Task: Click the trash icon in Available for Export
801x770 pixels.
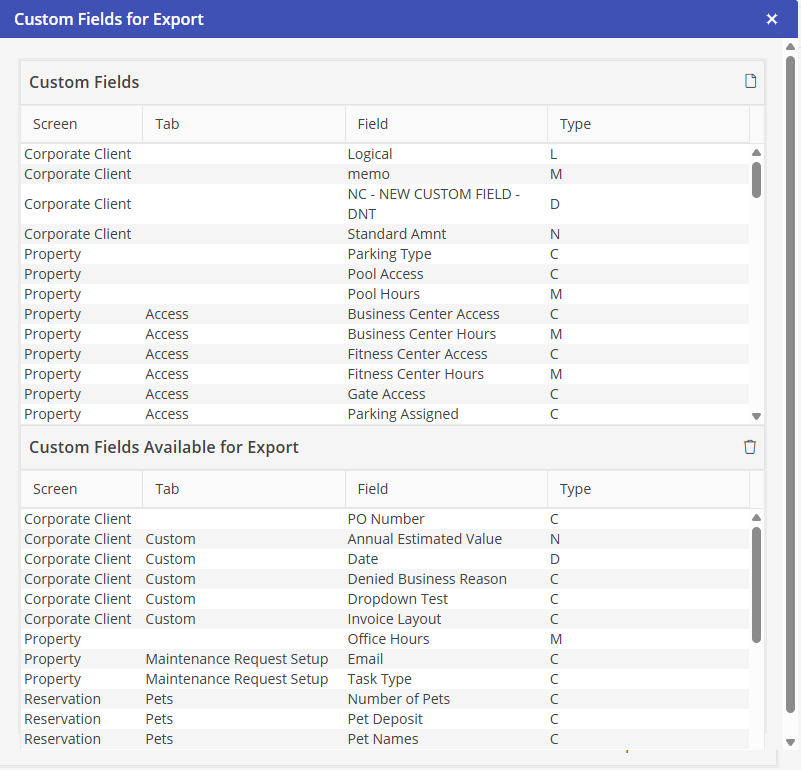Action: point(750,447)
